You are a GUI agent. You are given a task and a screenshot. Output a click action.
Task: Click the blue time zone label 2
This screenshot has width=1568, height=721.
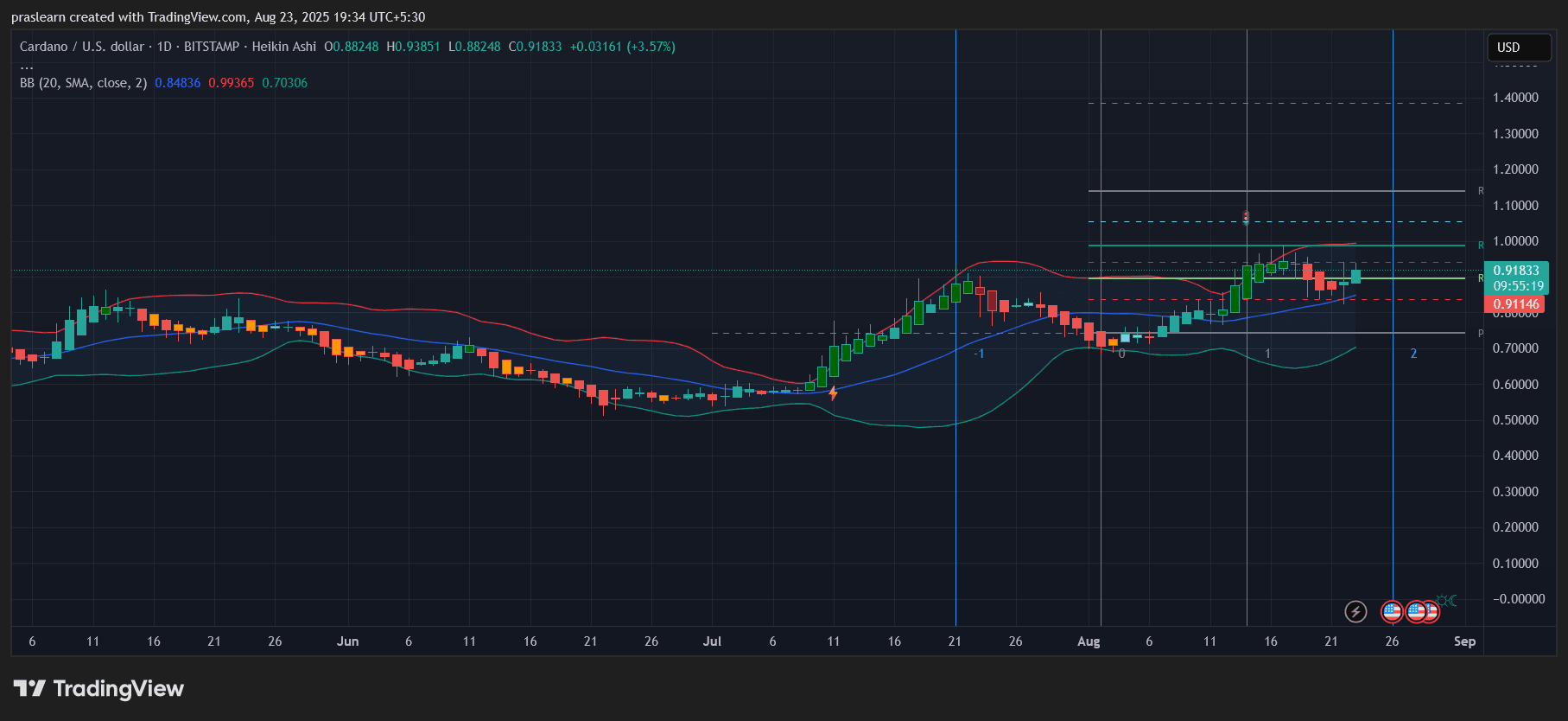(x=1413, y=354)
